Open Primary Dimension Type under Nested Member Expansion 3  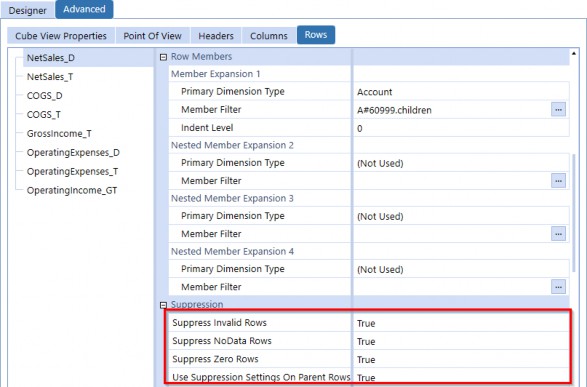click(461, 216)
